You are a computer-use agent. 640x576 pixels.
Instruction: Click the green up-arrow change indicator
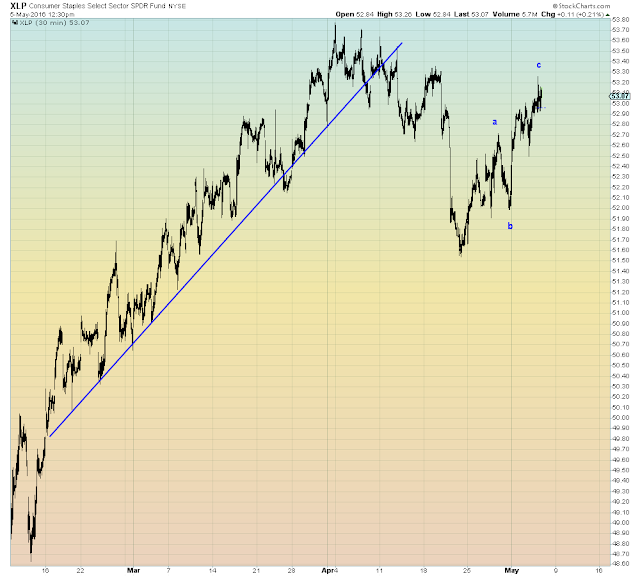click(608, 15)
